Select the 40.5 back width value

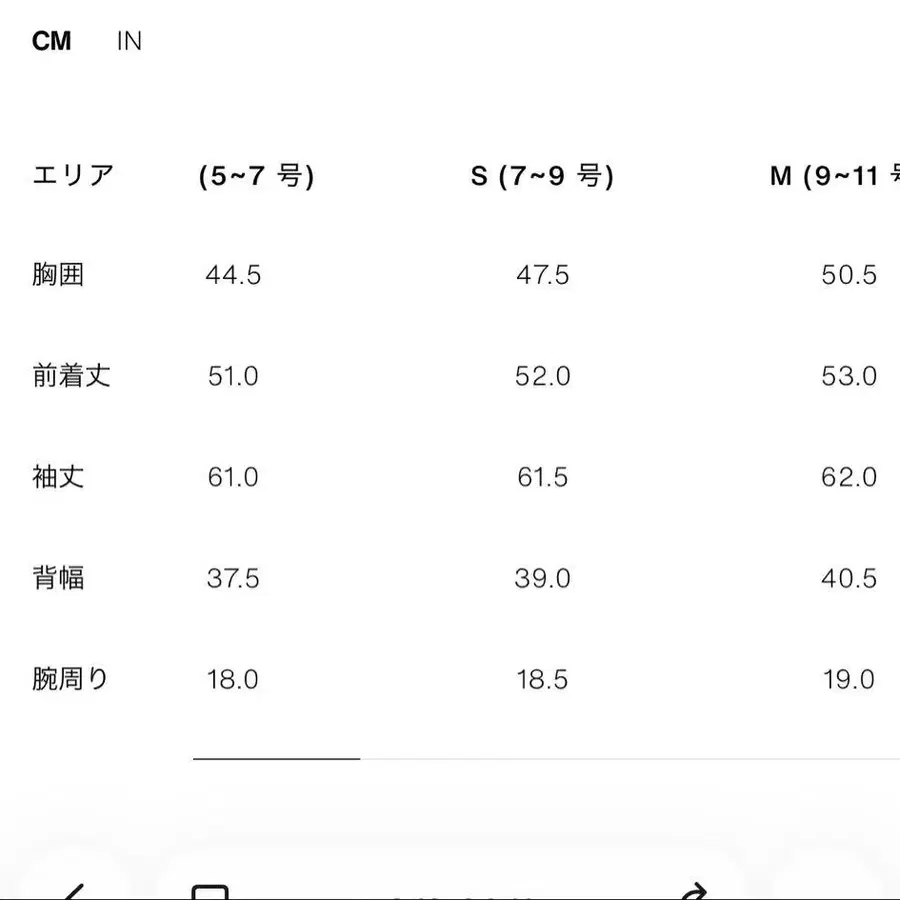tap(849, 577)
